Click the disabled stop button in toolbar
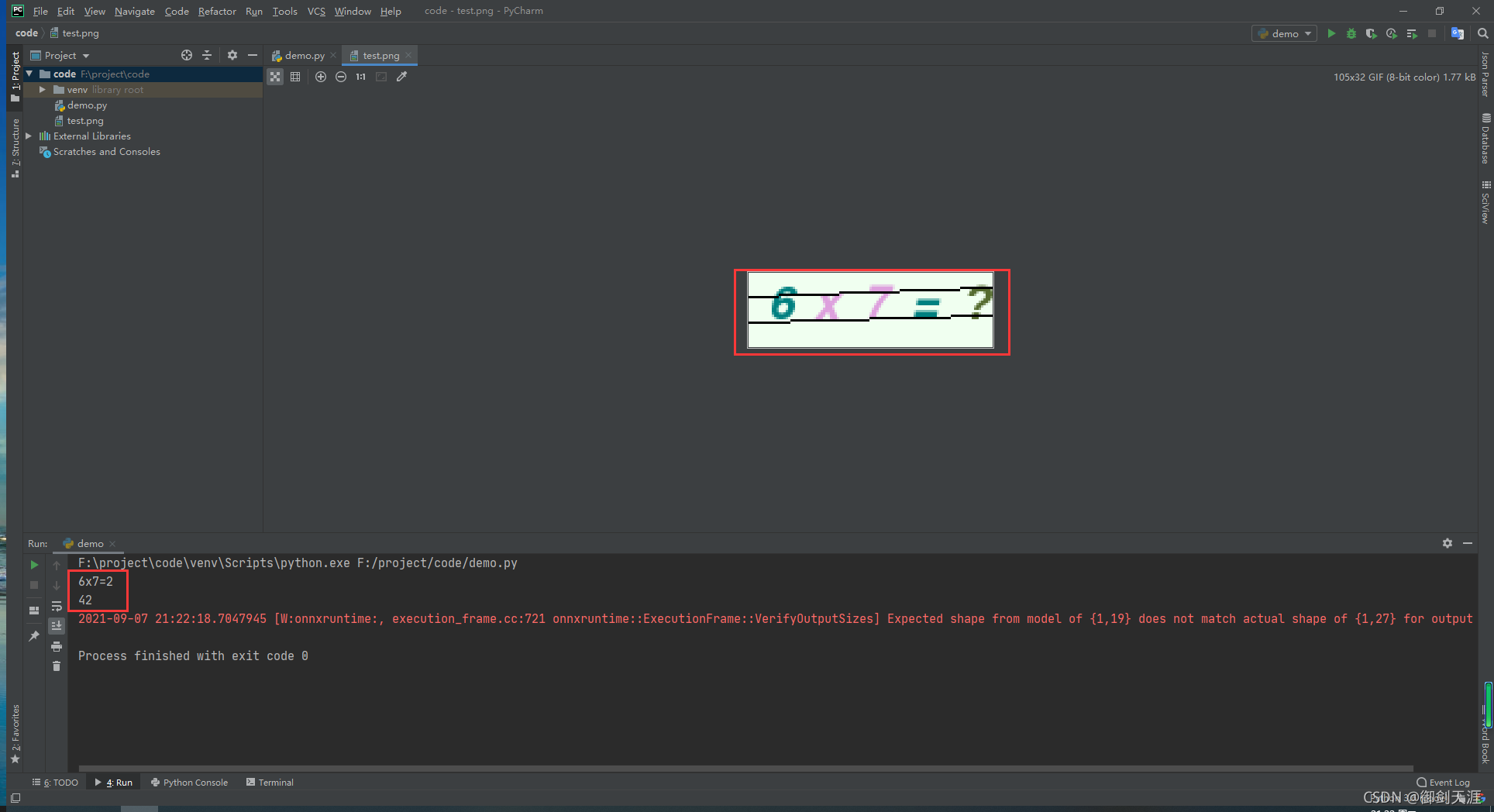This screenshot has width=1494, height=812. click(x=1432, y=33)
